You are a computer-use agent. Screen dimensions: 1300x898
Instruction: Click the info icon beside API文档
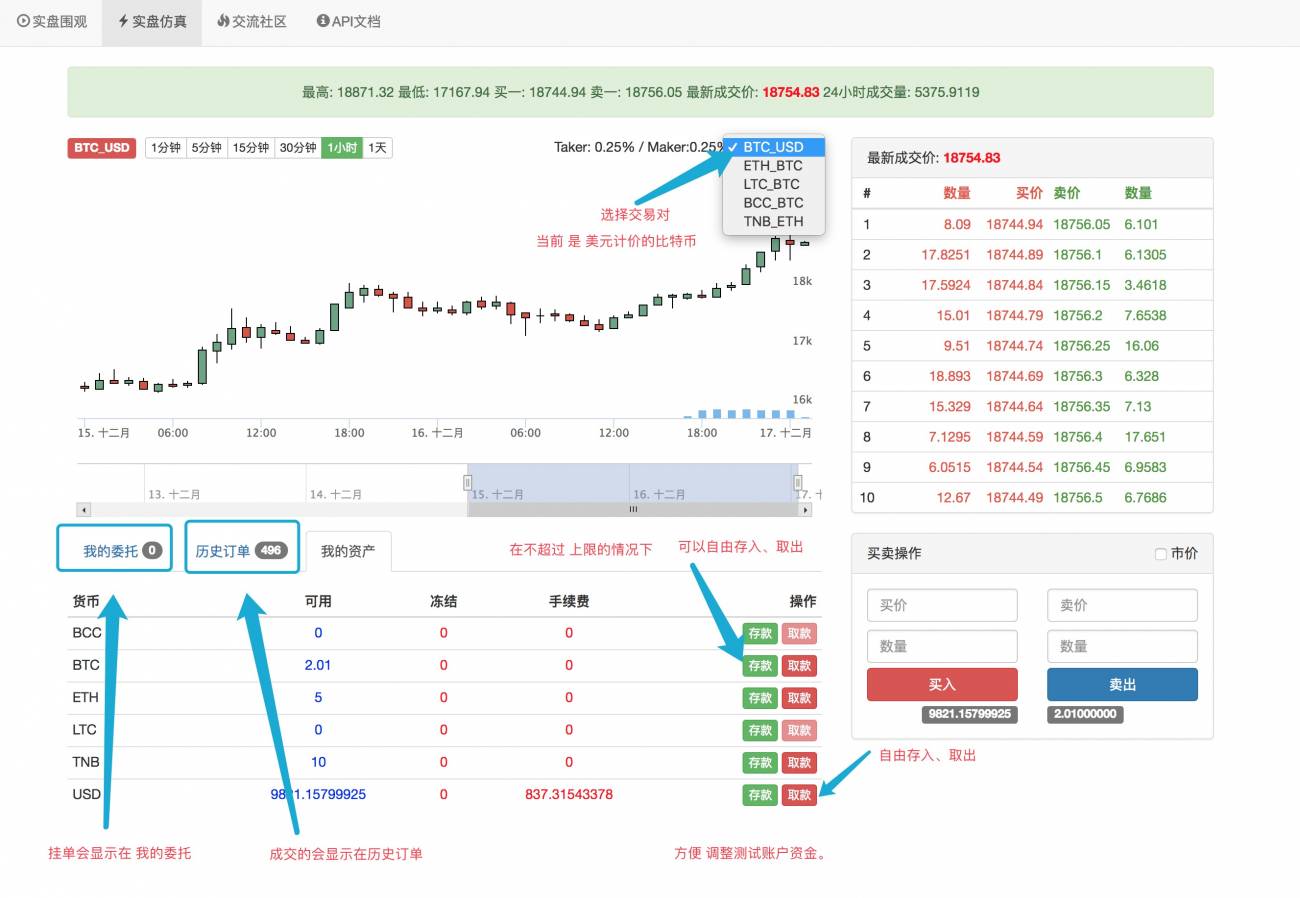pos(321,21)
